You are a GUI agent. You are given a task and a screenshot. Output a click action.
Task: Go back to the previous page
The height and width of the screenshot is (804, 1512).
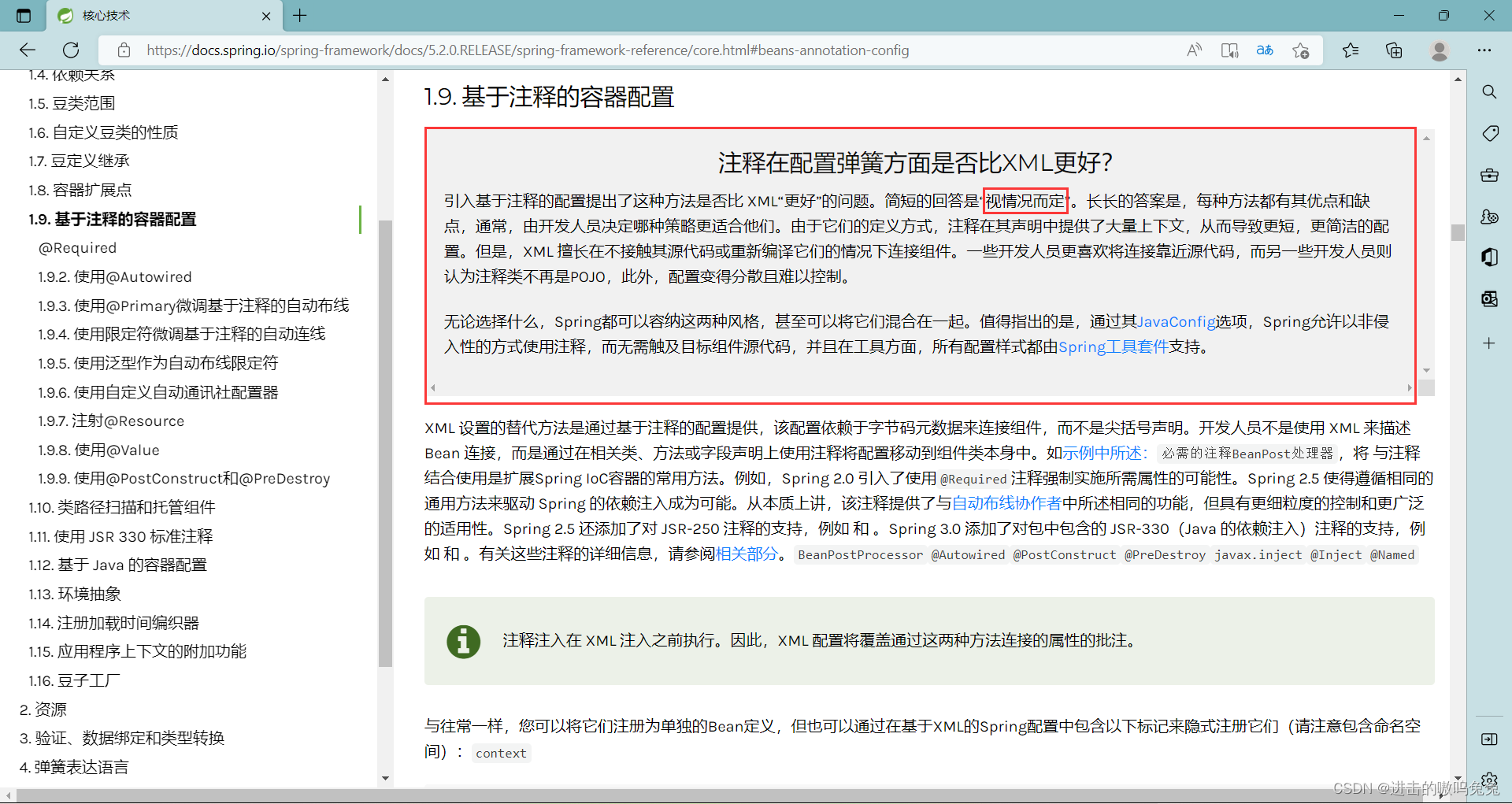pyautogui.click(x=28, y=50)
